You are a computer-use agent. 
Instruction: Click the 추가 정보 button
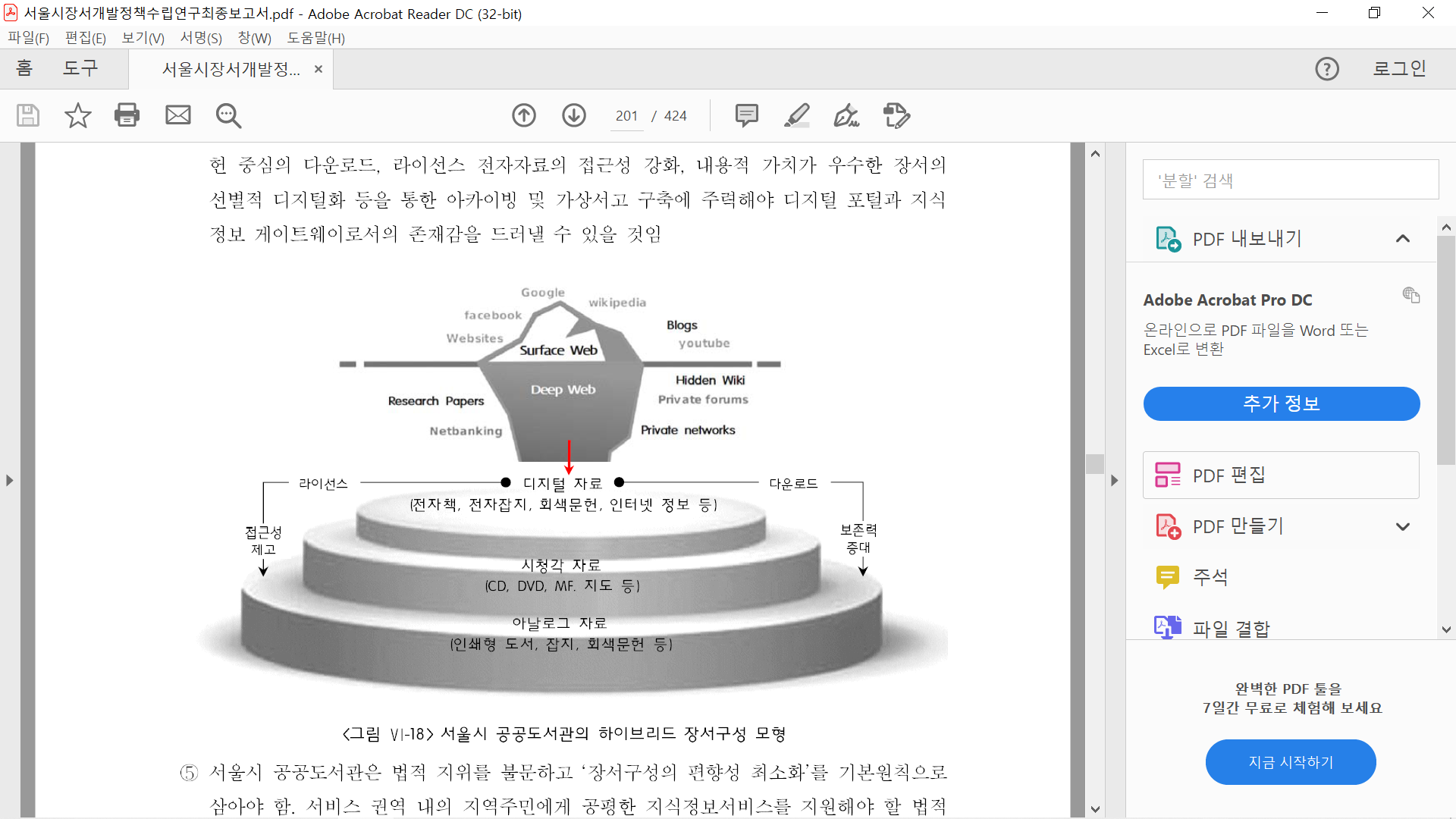click(1281, 403)
